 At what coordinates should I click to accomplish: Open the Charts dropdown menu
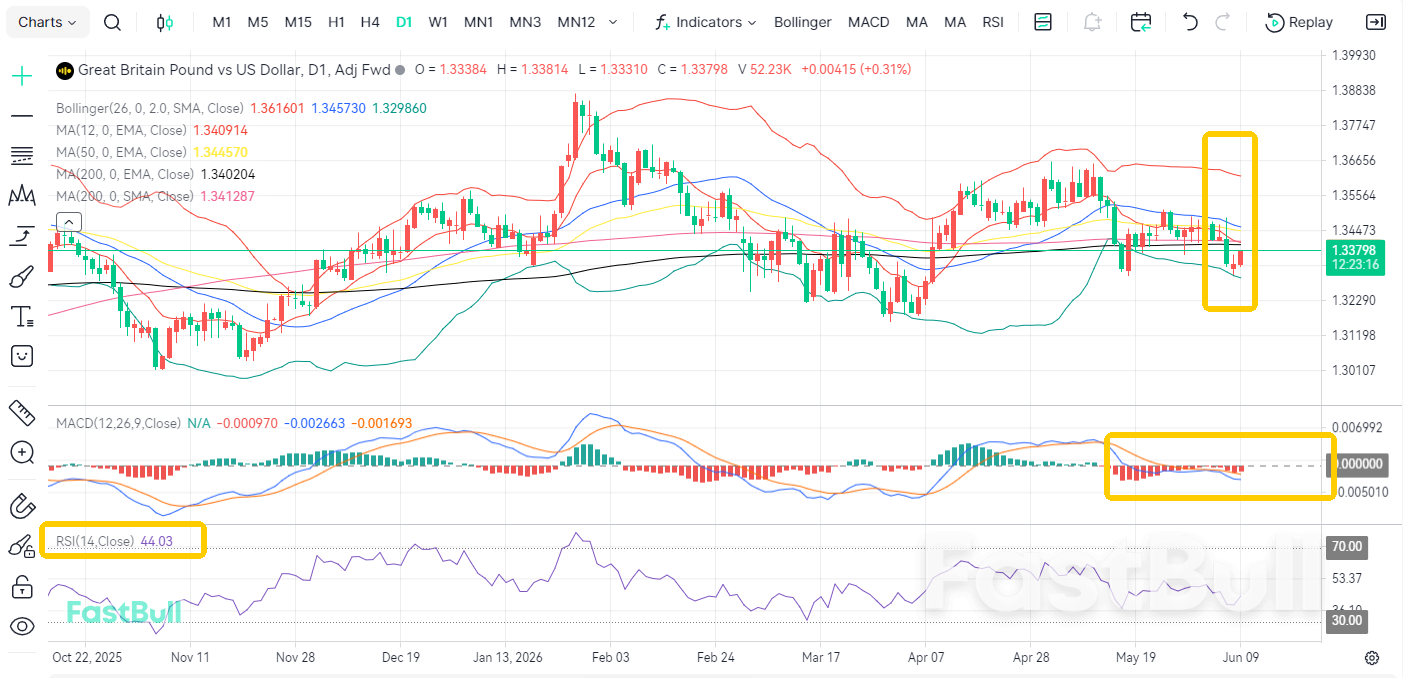click(x=48, y=22)
